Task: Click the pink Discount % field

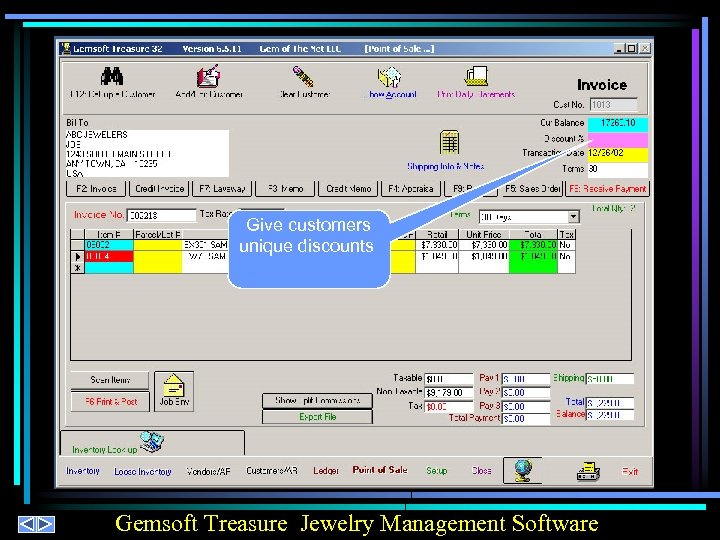Action: coord(618,139)
